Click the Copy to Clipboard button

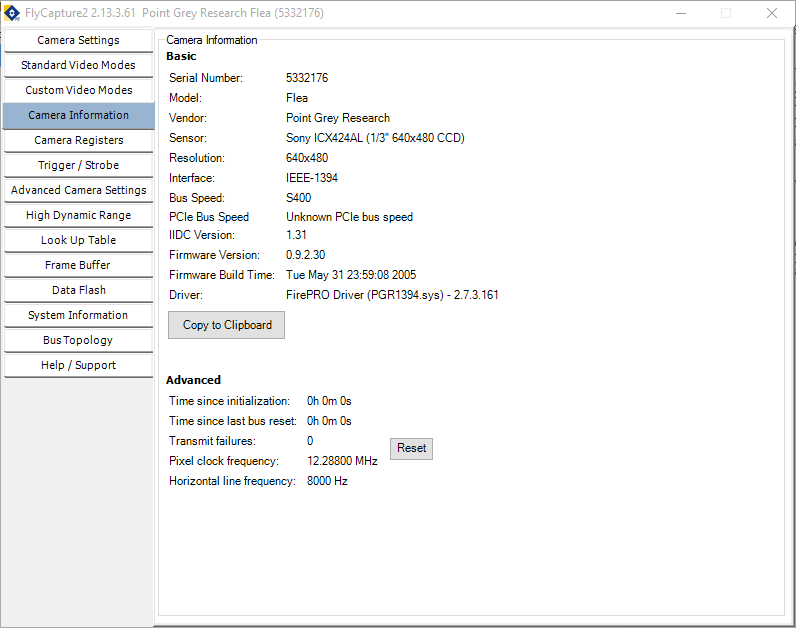pyautogui.click(x=226, y=325)
